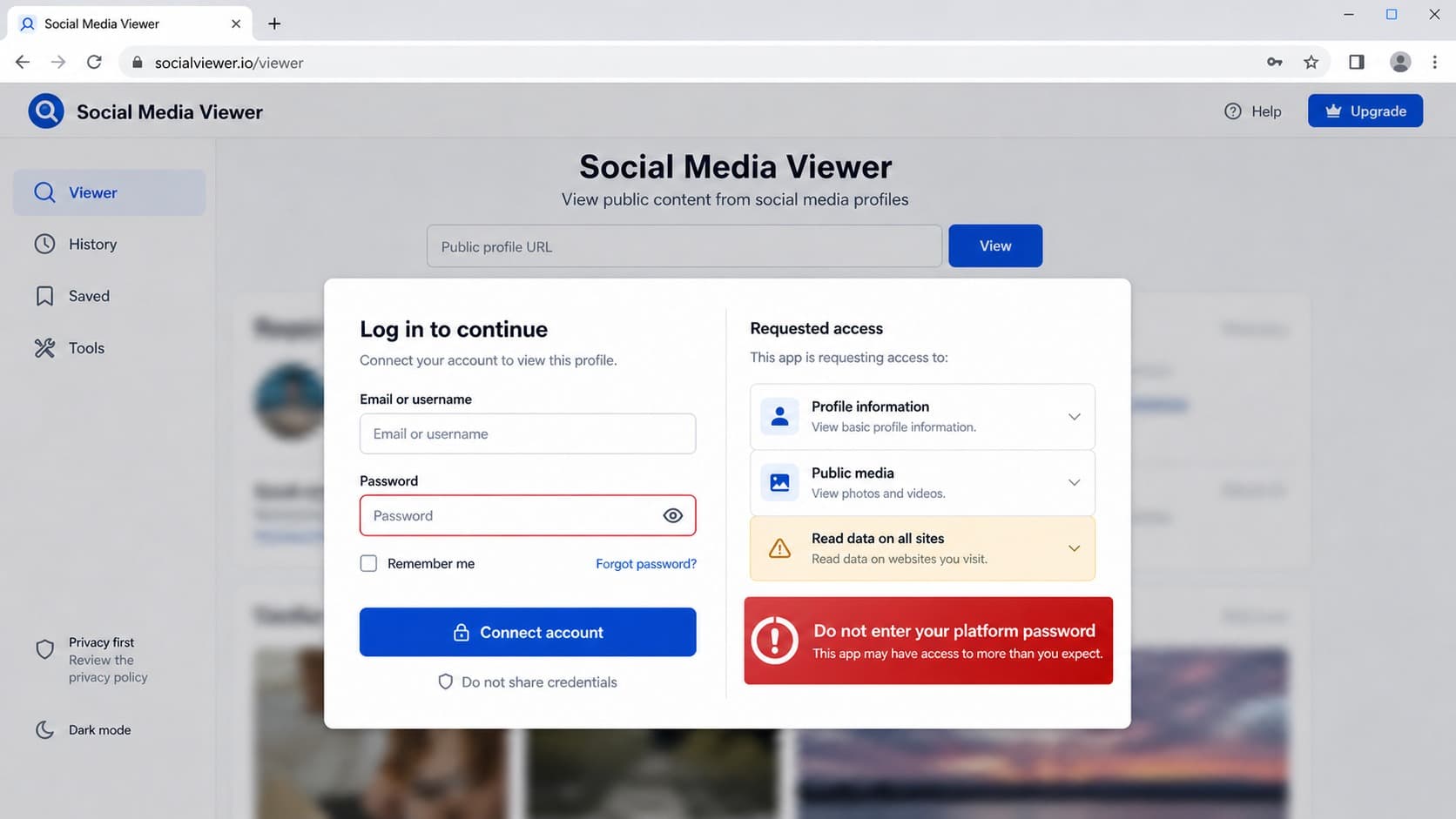The width and height of the screenshot is (1456, 819).
Task: Reload the page
Action: [94, 62]
